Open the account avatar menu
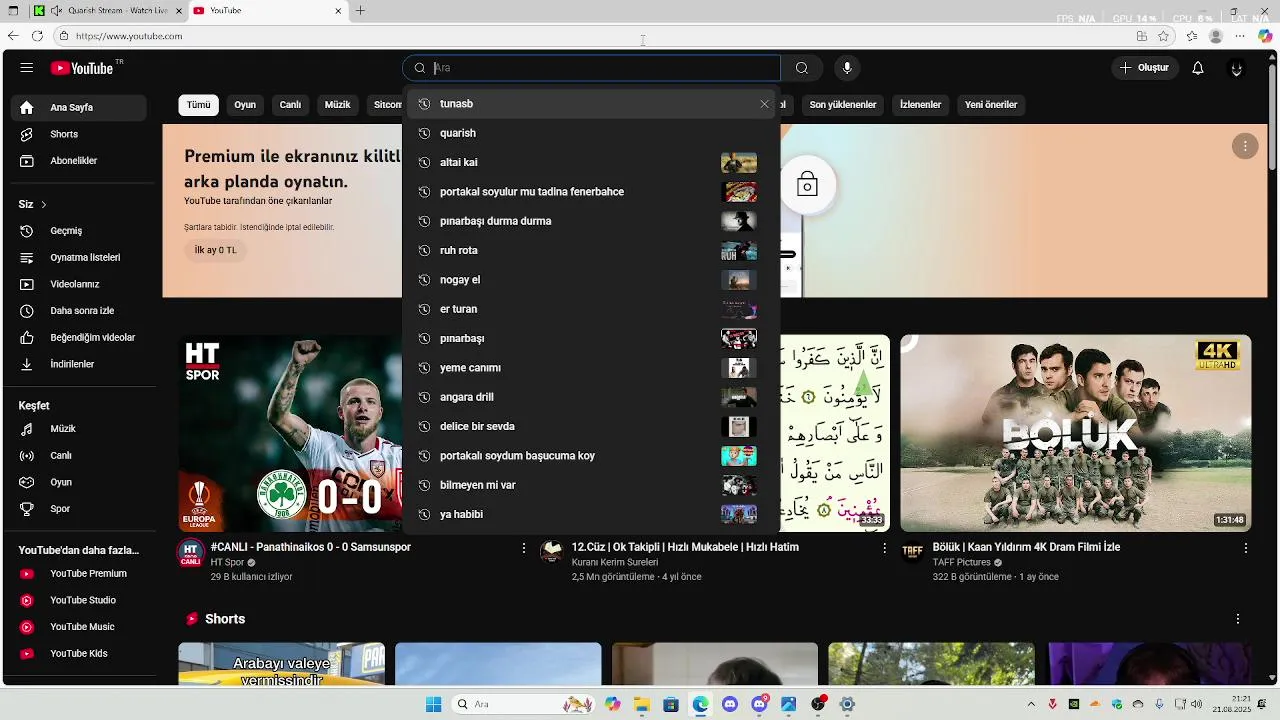Screen dimensions: 1280x720 (1237, 68)
